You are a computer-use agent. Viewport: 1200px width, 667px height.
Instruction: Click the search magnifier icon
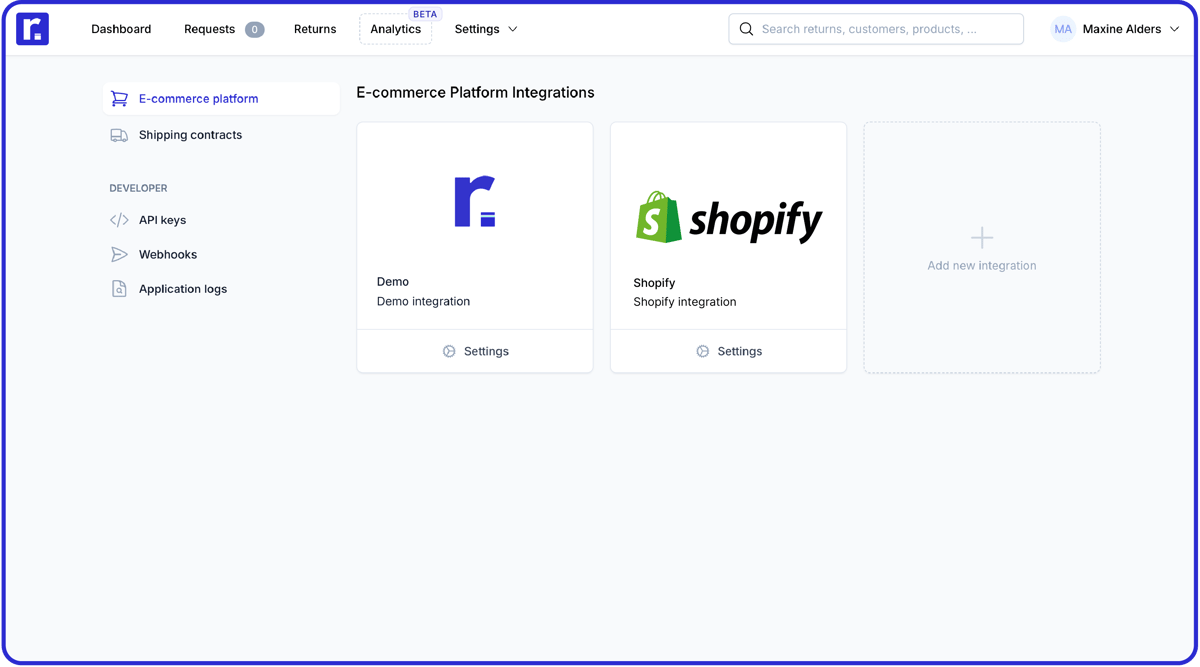point(746,29)
